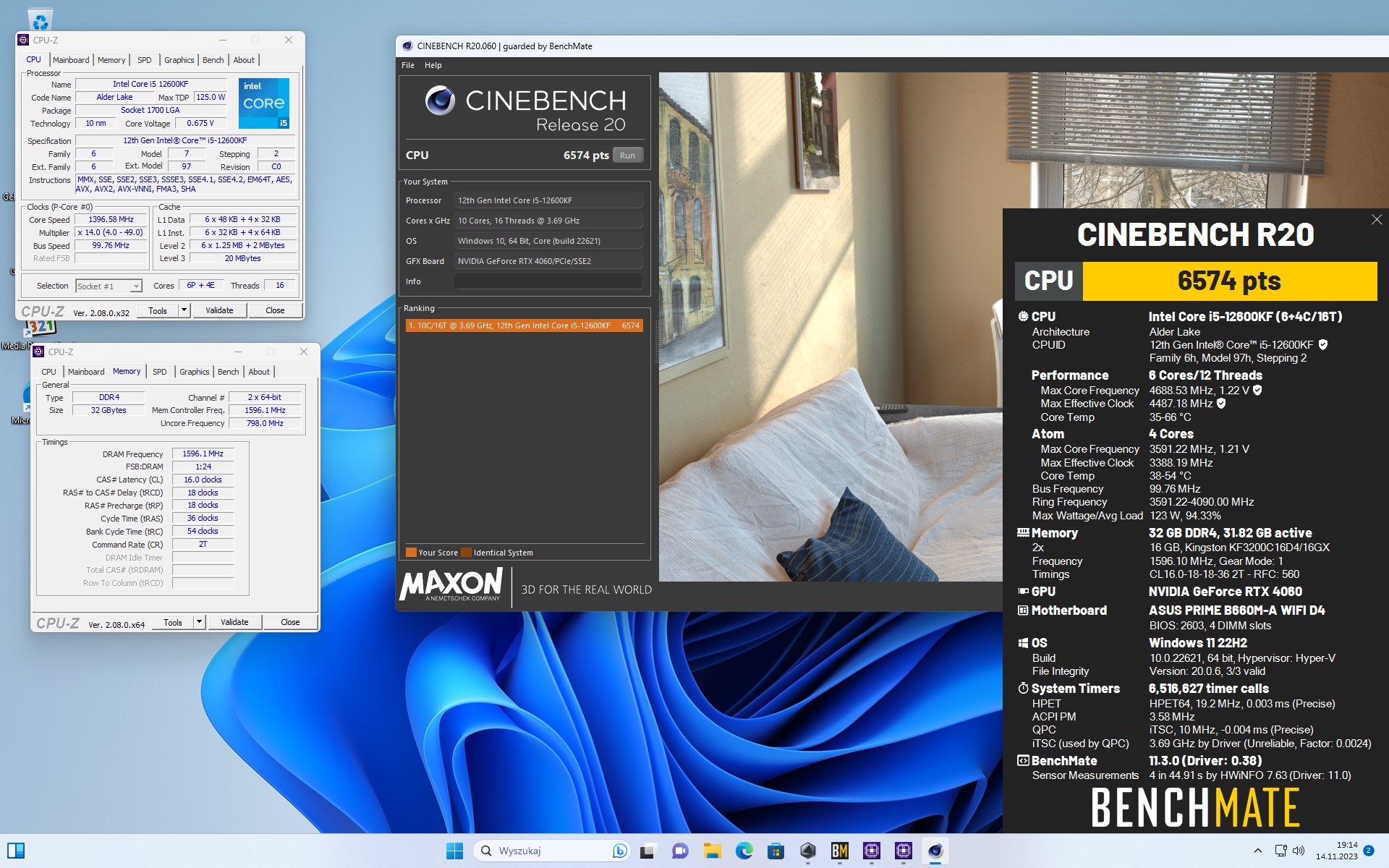
Task: Click Validate in the lower CPU-Z window
Action: click(x=234, y=622)
